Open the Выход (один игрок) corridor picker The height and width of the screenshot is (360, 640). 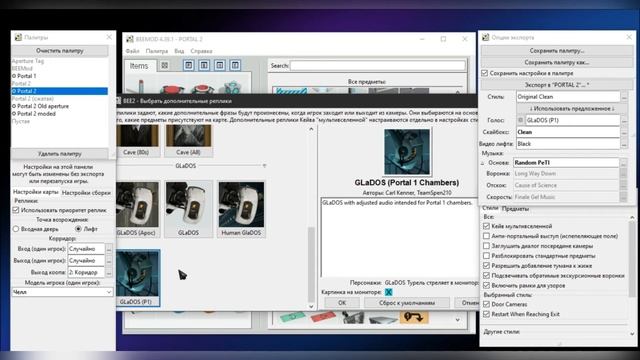click(x=109, y=260)
